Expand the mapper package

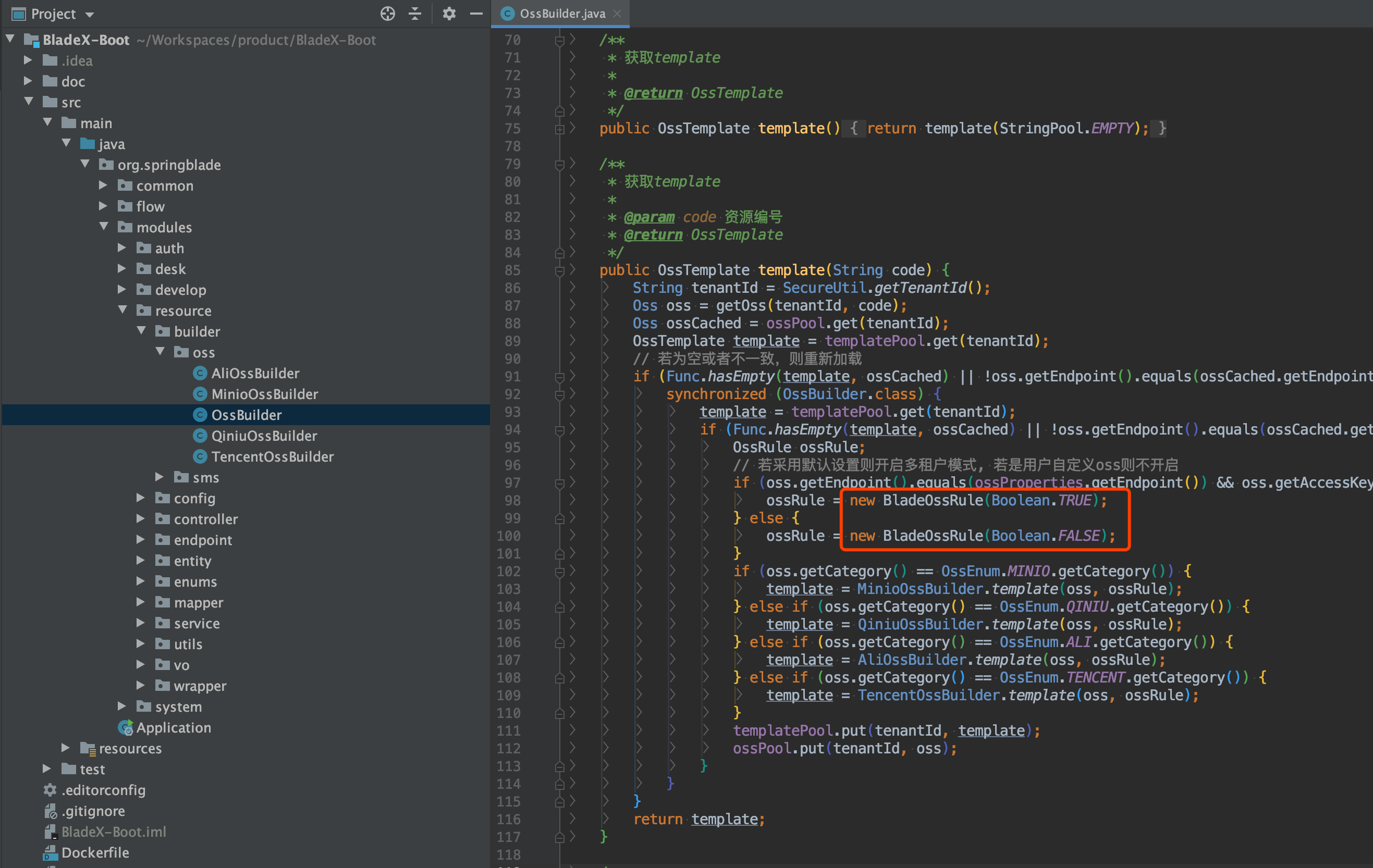tap(141, 602)
